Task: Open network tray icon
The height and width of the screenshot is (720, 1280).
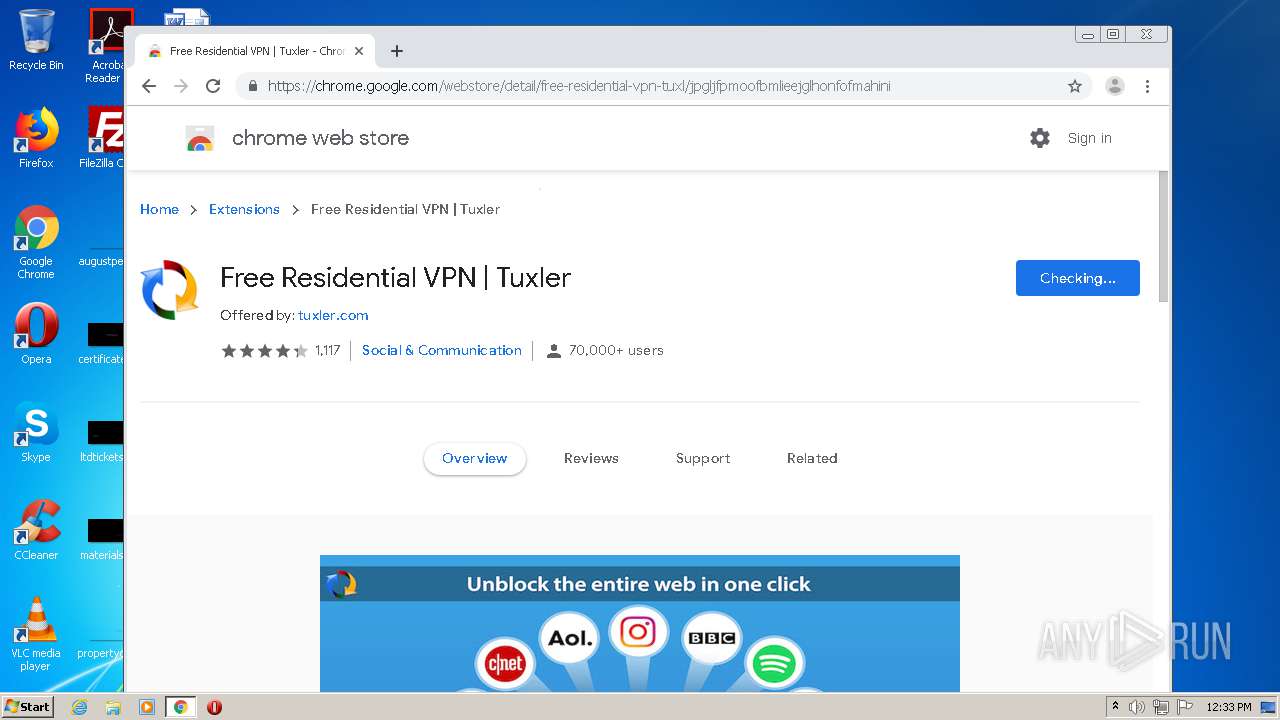Action: point(1161,707)
